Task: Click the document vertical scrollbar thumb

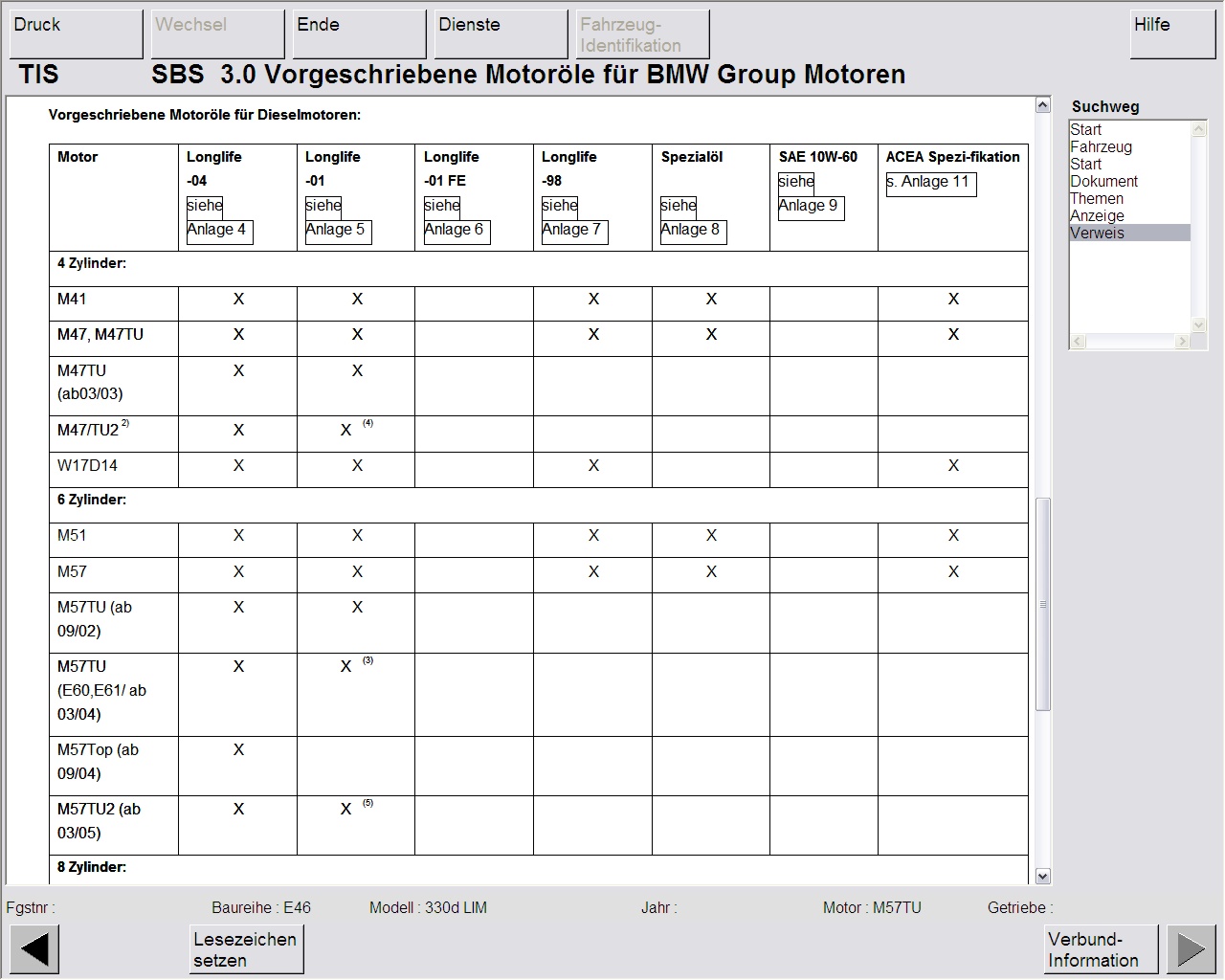Action: click(x=1043, y=604)
